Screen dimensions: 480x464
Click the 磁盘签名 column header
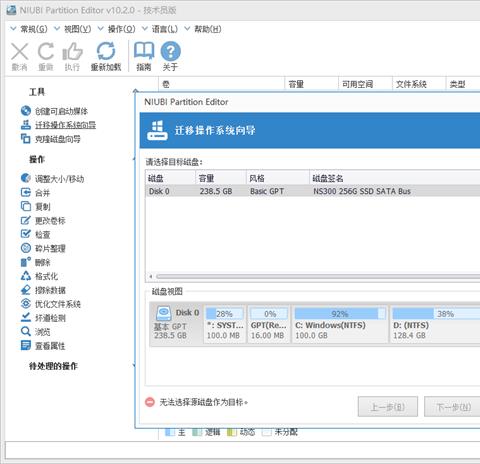(x=395, y=178)
